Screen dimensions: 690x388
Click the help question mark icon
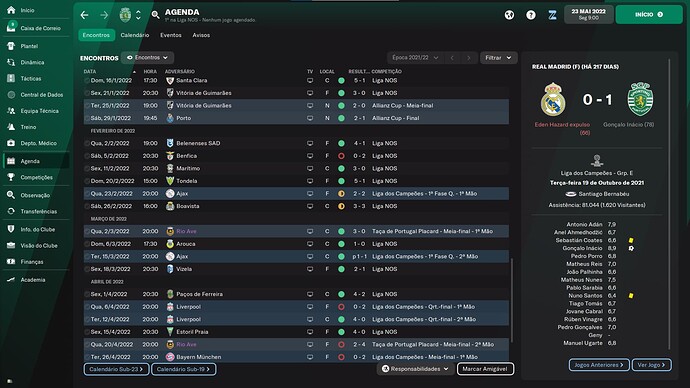click(x=531, y=15)
